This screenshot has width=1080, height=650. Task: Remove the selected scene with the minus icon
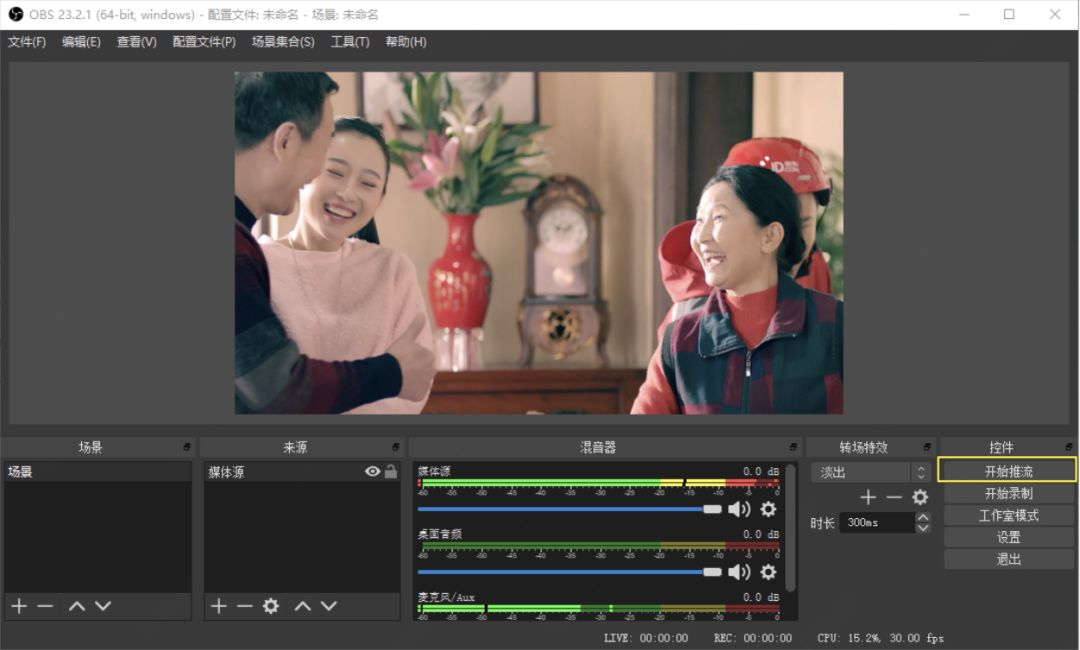[x=45, y=606]
